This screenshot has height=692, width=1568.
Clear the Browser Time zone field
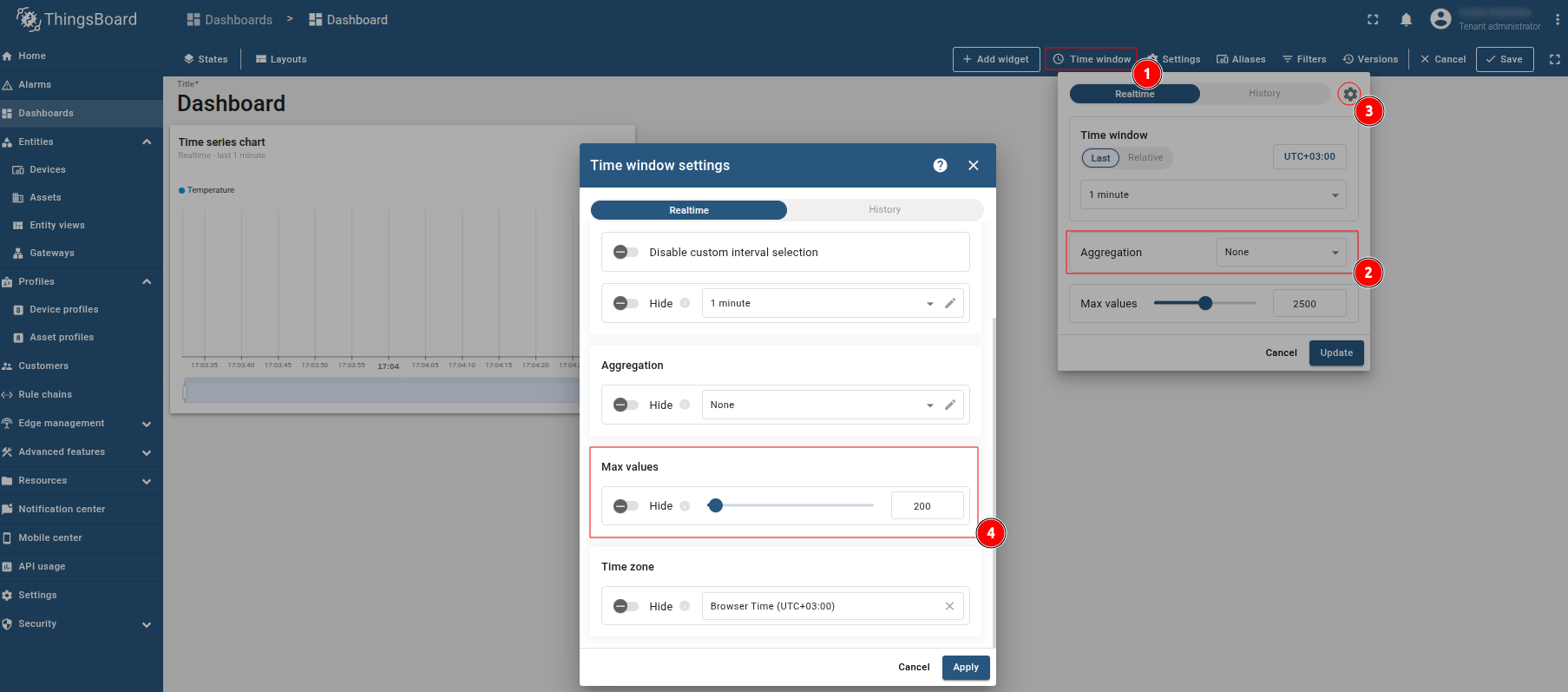point(949,606)
